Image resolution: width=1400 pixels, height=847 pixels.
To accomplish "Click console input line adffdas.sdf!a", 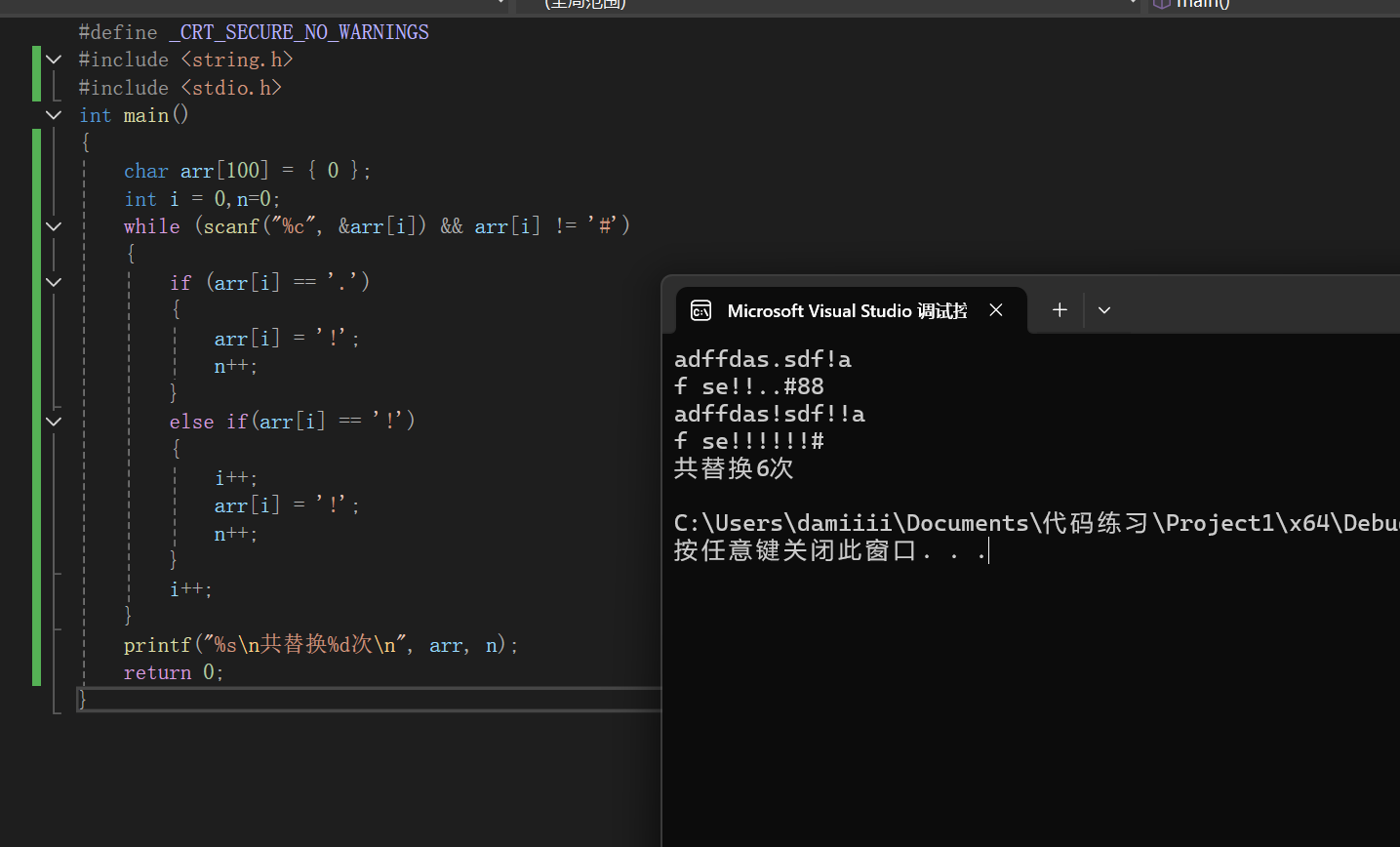I will [763, 360].
